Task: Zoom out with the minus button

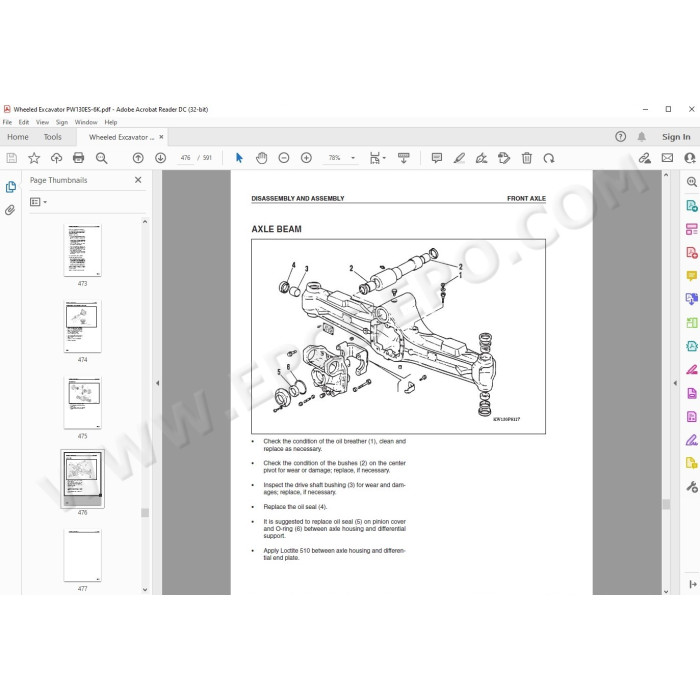Action: tap(284, 158)
